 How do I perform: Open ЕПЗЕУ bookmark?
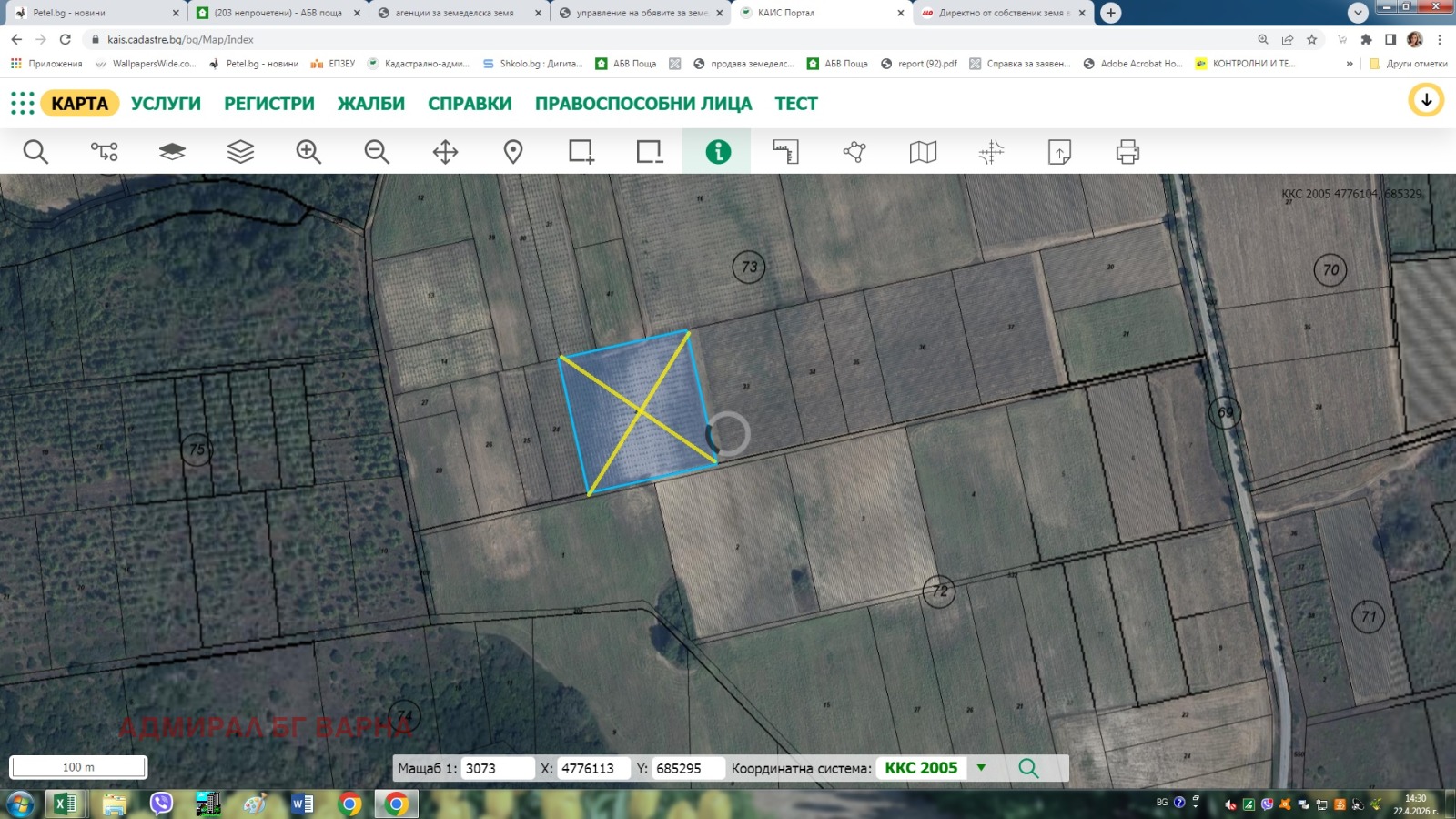(333, 64)
